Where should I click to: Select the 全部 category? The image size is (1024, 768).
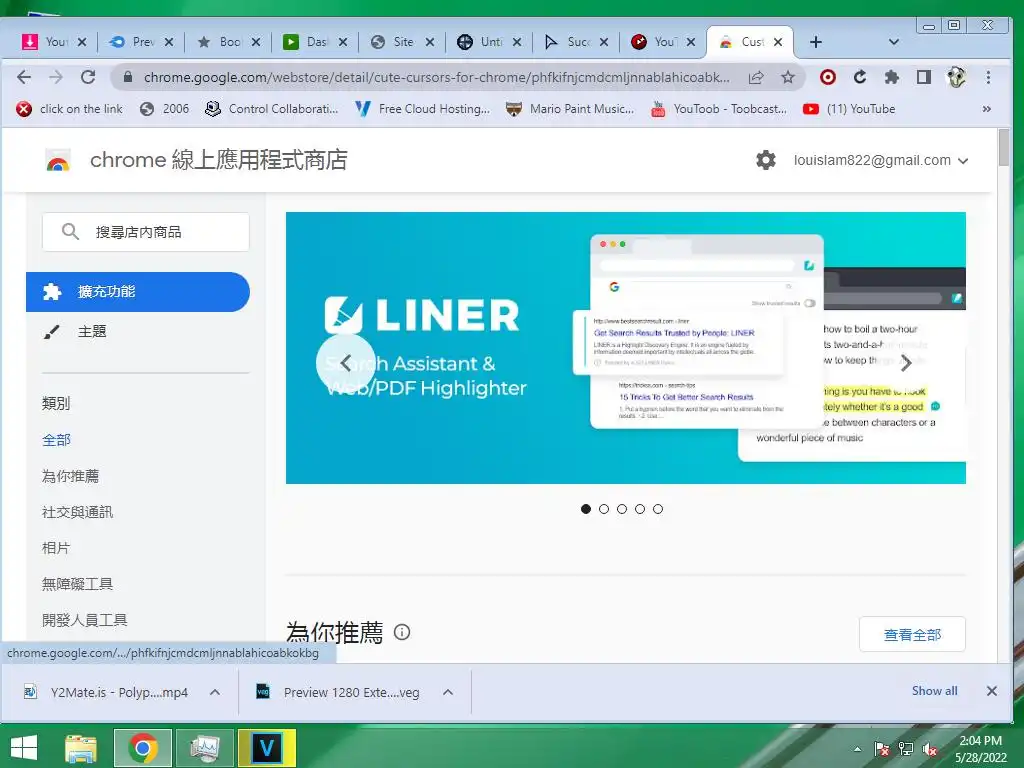[x=56, y=440]
